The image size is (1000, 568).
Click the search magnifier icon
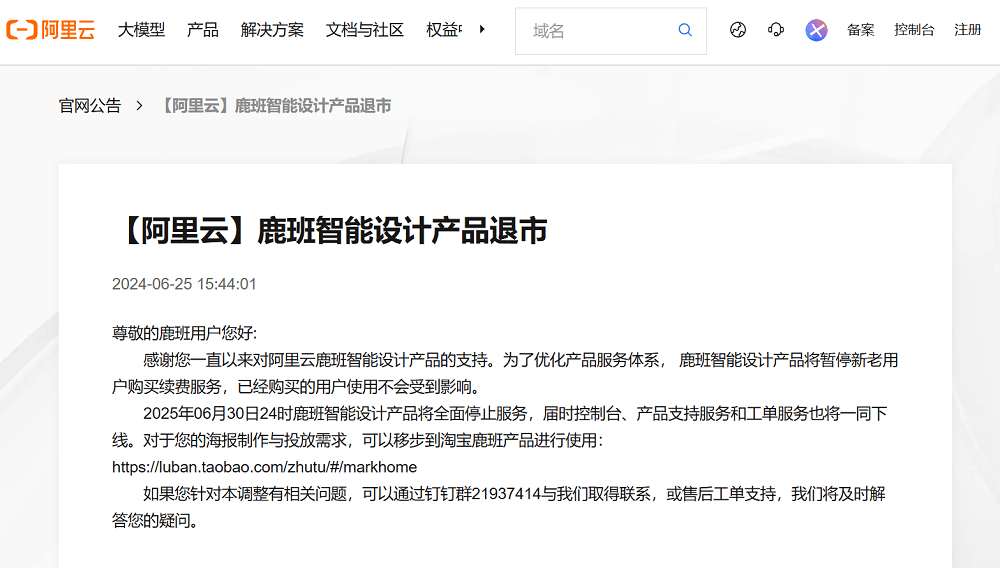coord(685,30)
